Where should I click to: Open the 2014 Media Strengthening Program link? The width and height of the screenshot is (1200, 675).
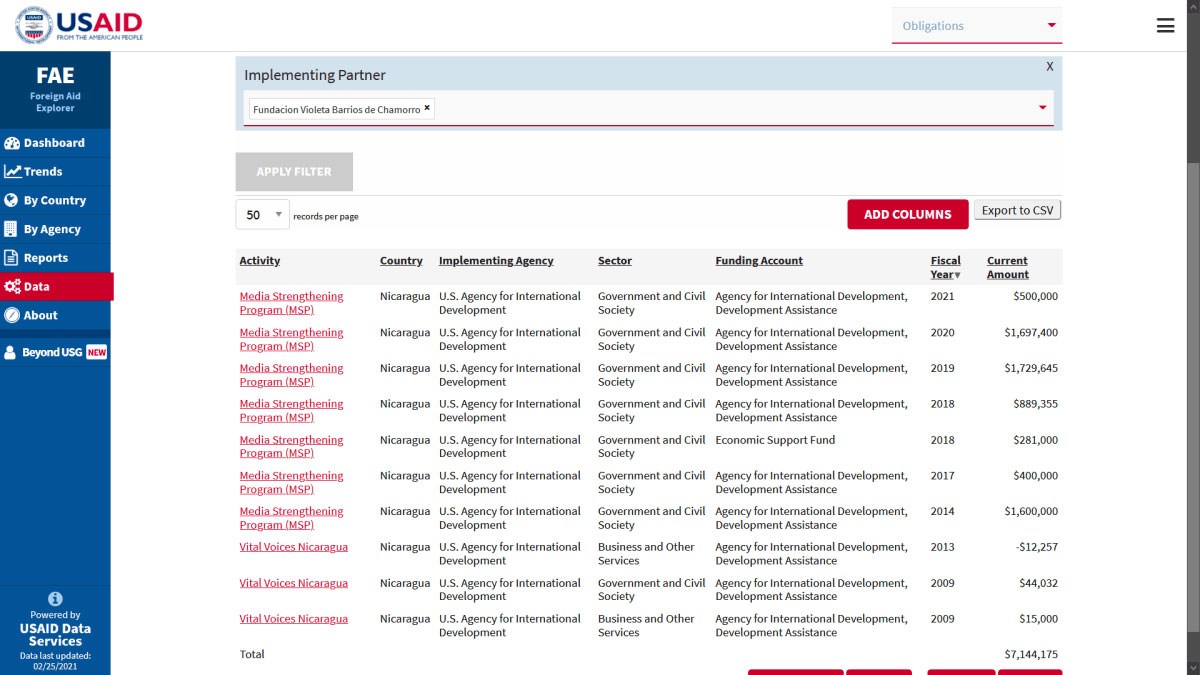coord(291,518)
